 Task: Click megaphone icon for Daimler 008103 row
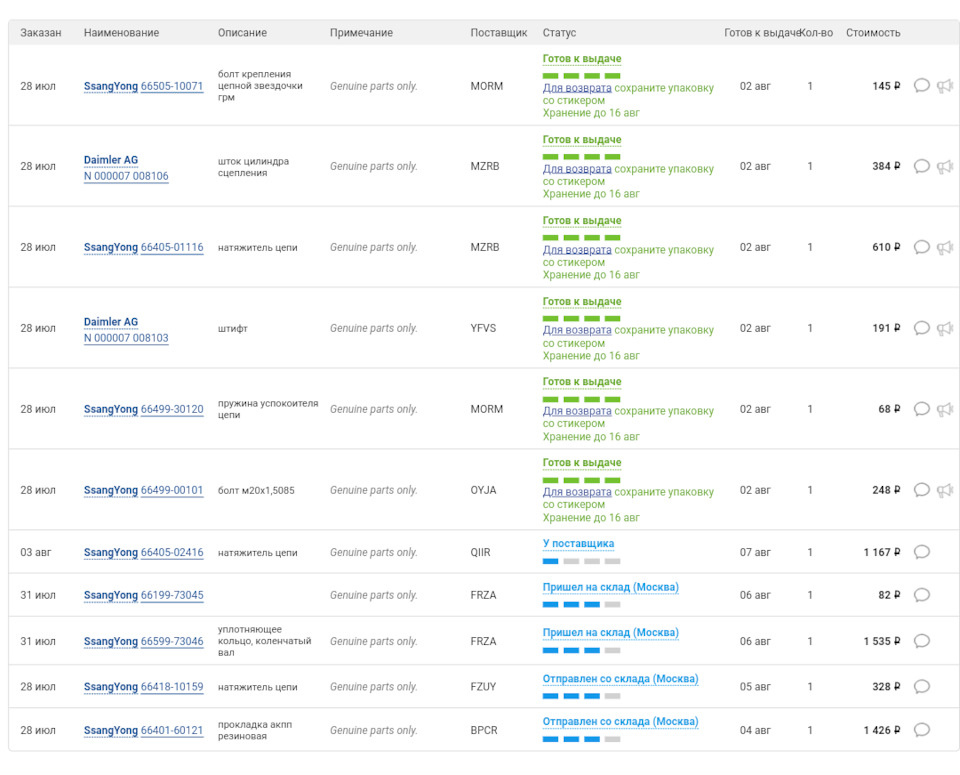(945, 328)
